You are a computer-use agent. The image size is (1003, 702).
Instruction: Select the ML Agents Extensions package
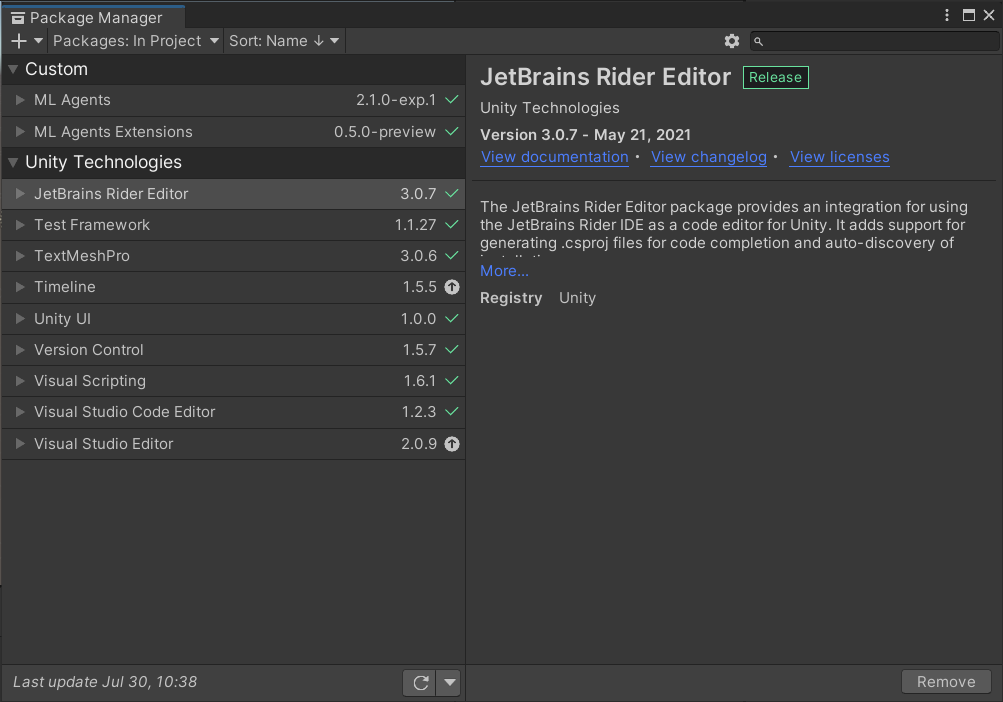click(x=233, y=132)
